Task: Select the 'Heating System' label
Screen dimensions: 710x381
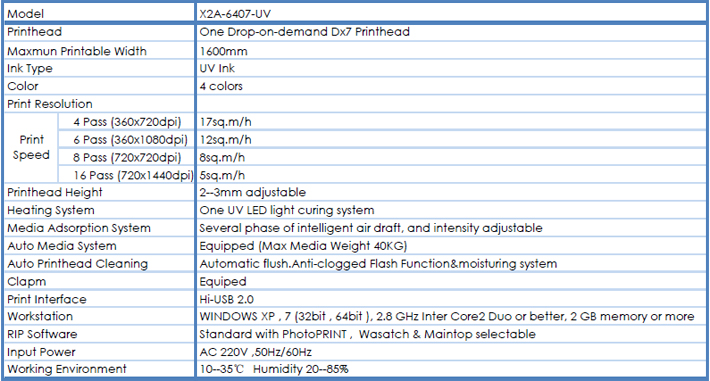Action: (x=51, y=211)
